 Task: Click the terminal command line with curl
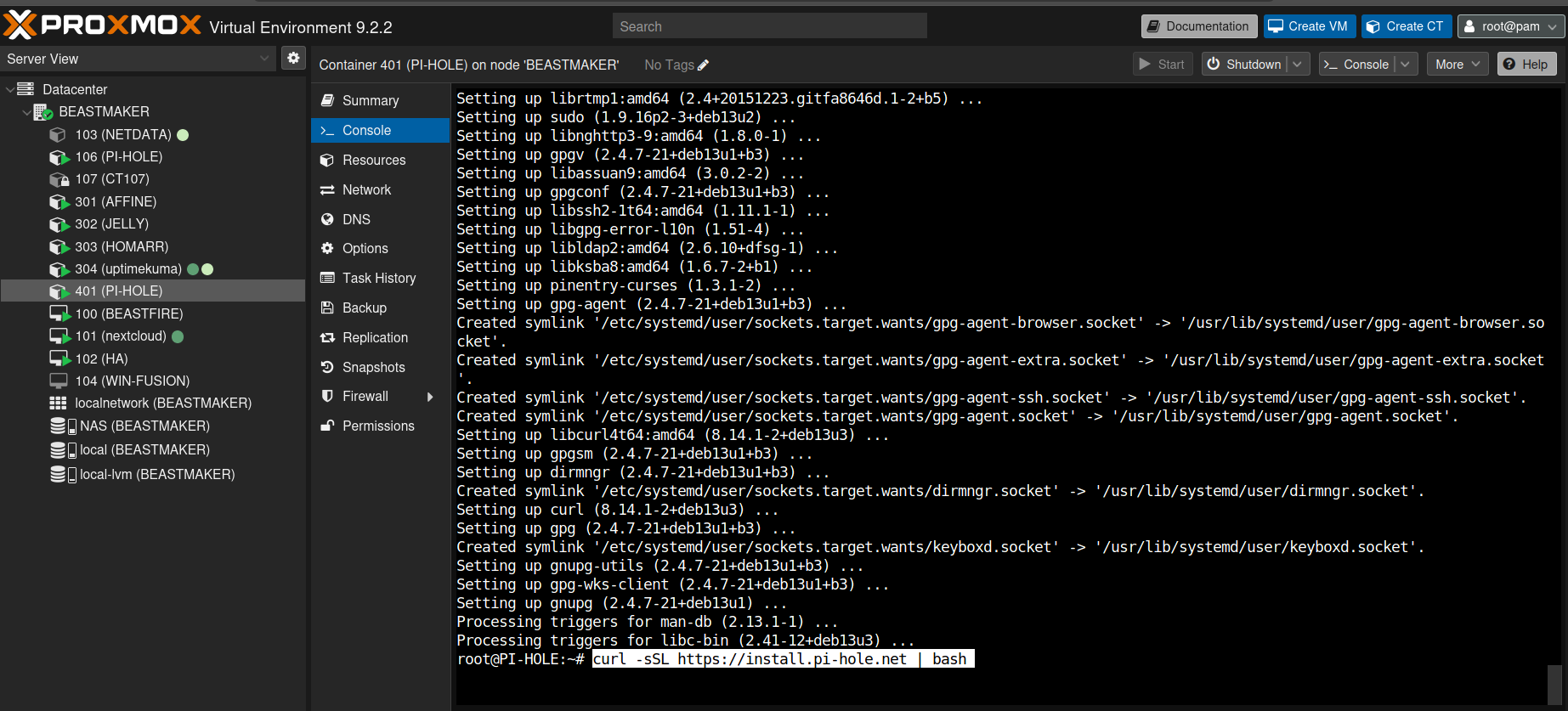click(784, 659)
